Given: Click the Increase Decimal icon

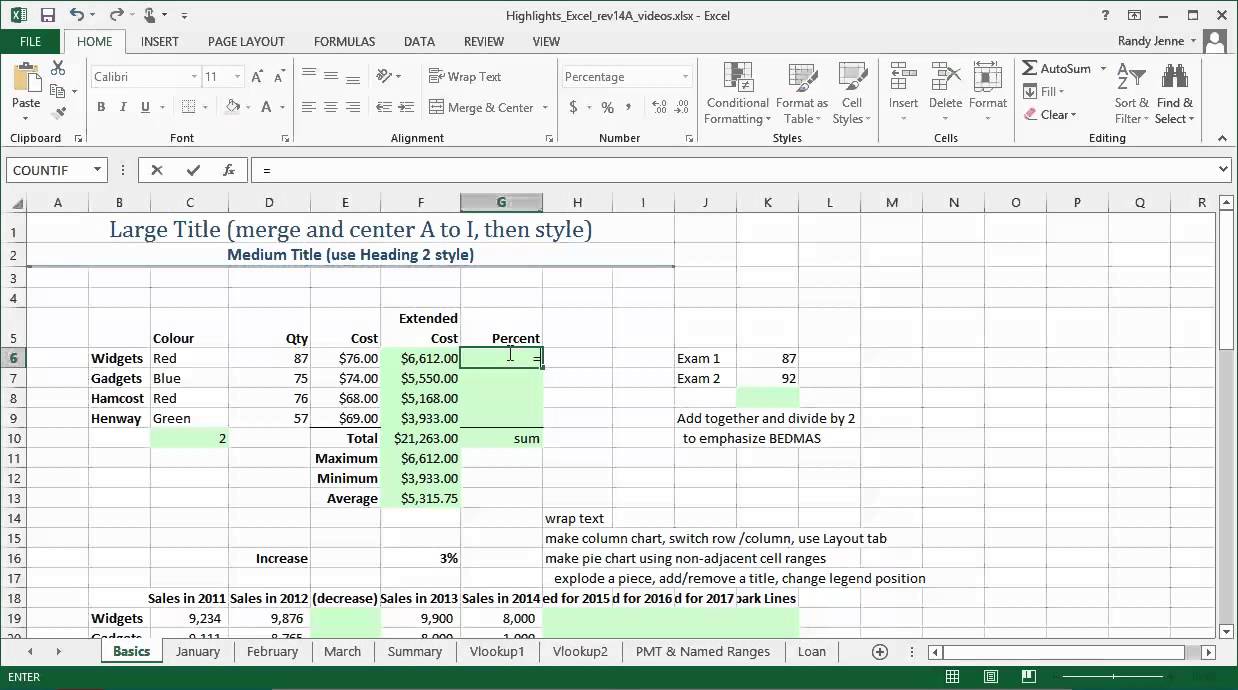Looking at the screenshot, I should click(x=658, y=107).
